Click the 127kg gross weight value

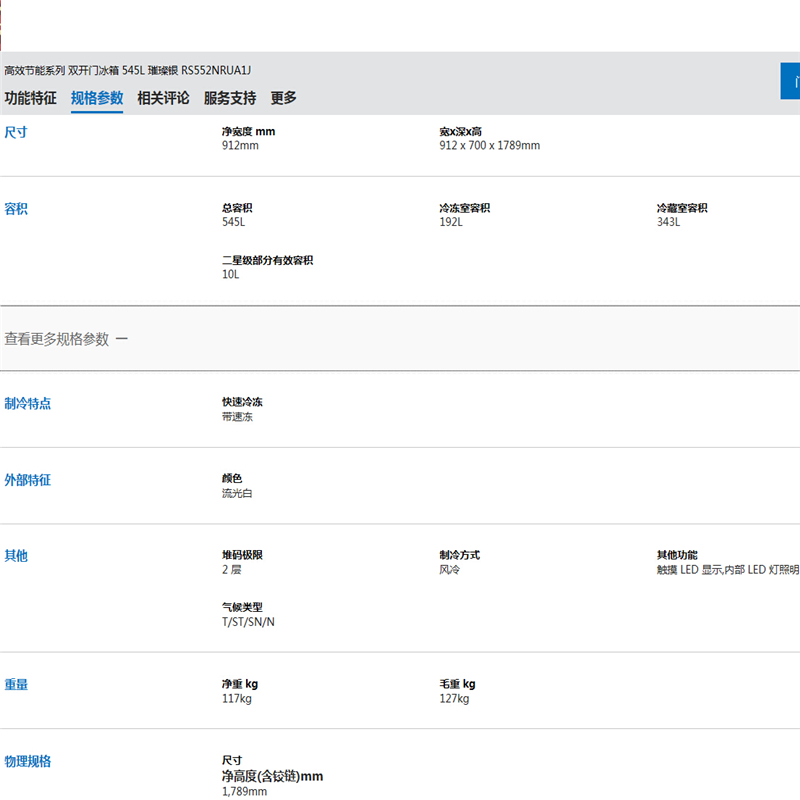point(454,698)
